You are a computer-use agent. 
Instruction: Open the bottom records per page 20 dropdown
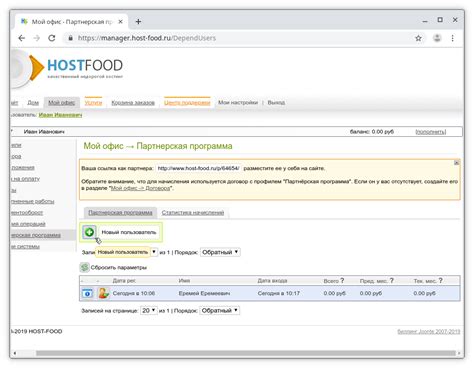coord(148,310)
